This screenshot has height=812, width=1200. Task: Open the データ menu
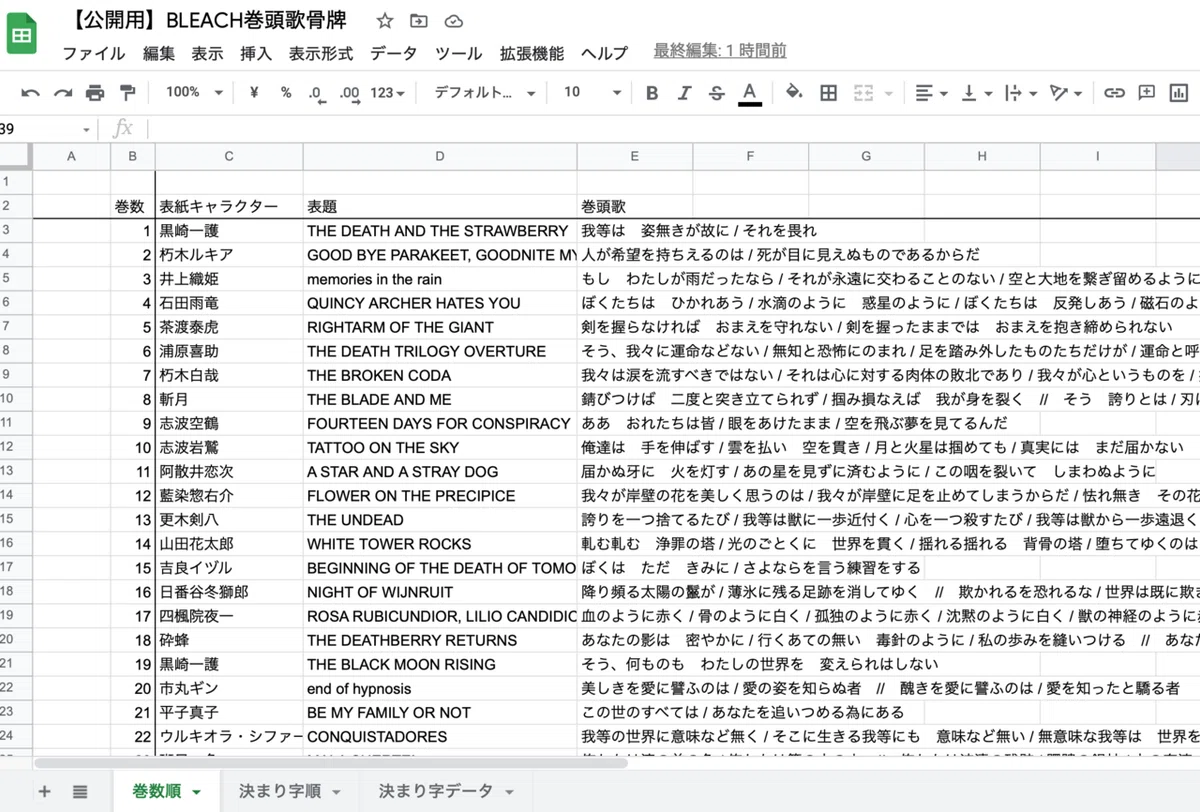point(394,53)
